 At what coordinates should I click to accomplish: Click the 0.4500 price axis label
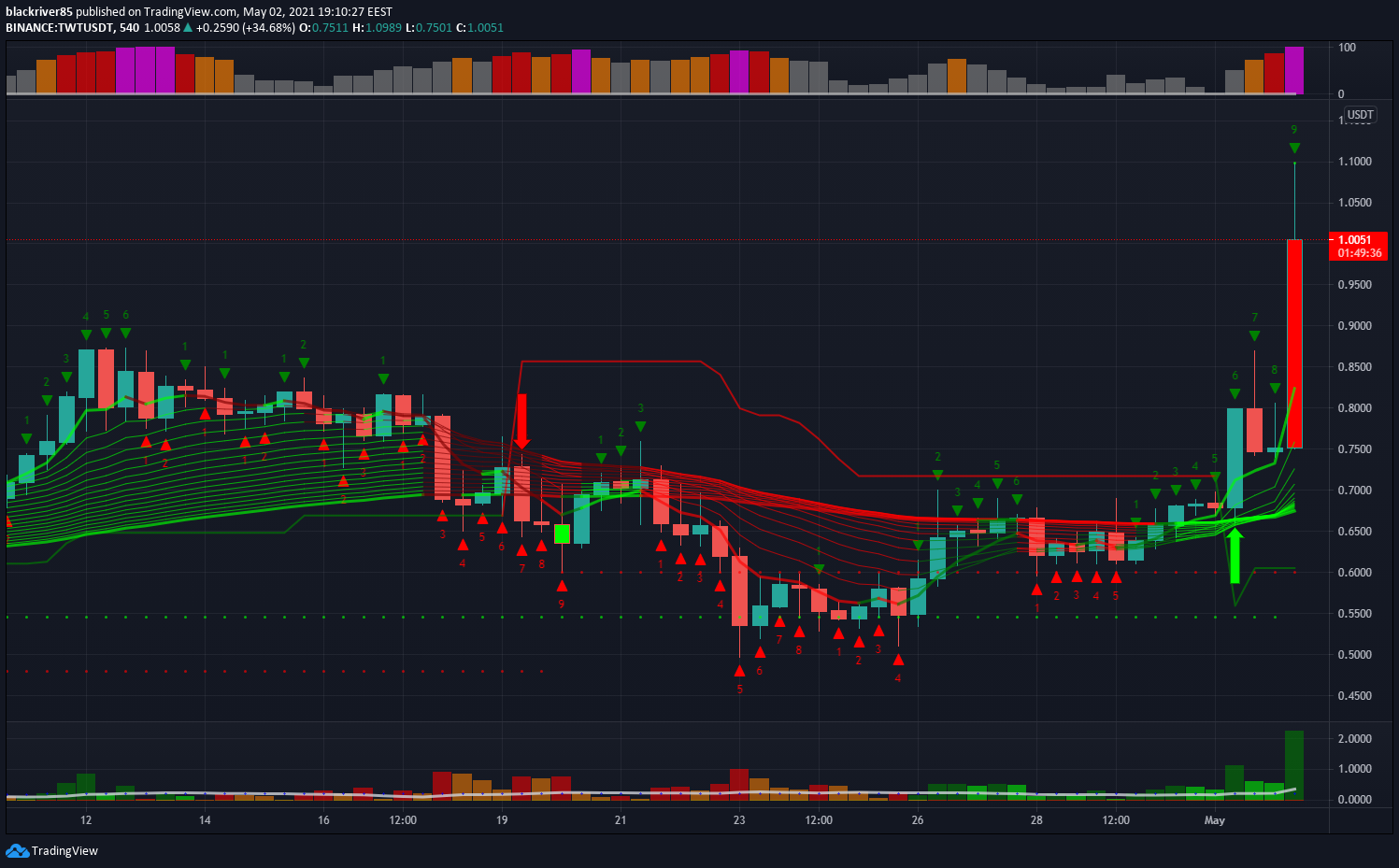(x=1355, y=696)
